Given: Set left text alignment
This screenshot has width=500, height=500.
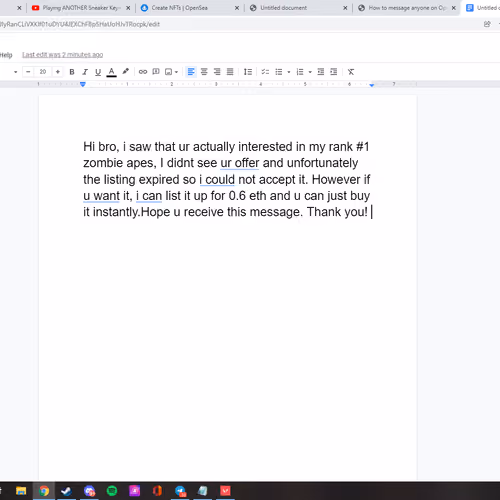Looking at the screenshot, I should (191, 72).
